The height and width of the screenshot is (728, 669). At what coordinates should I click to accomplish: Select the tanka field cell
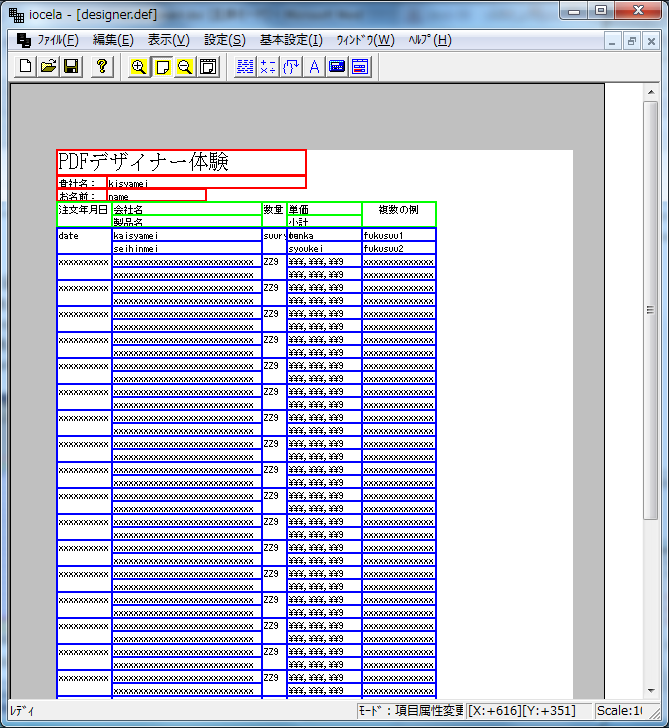click(x=324, y=235)
